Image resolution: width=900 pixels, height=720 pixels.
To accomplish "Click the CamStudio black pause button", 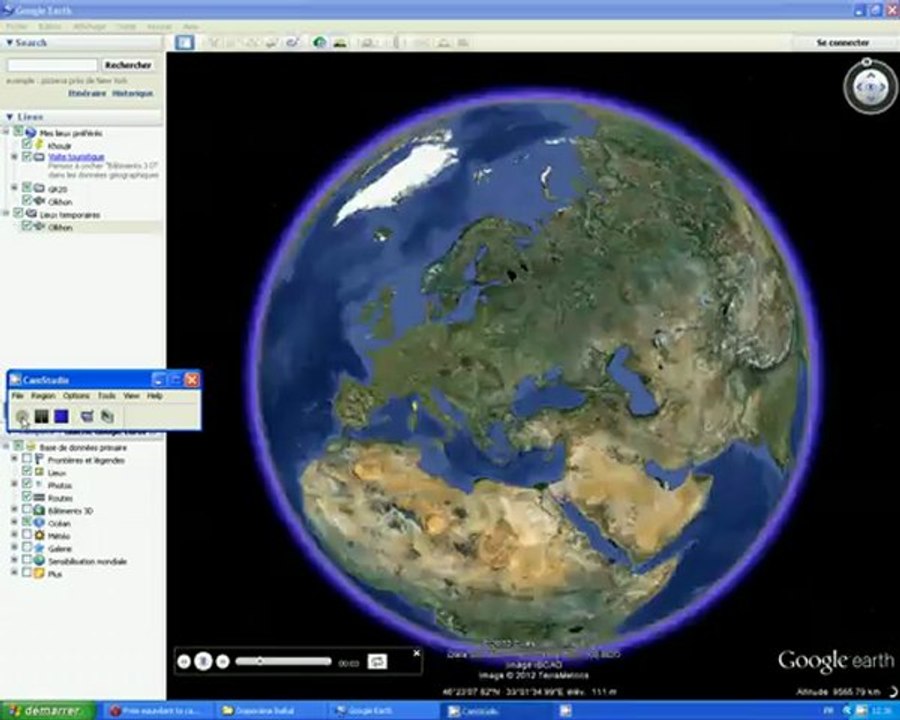I will click(x=41, y=416).
